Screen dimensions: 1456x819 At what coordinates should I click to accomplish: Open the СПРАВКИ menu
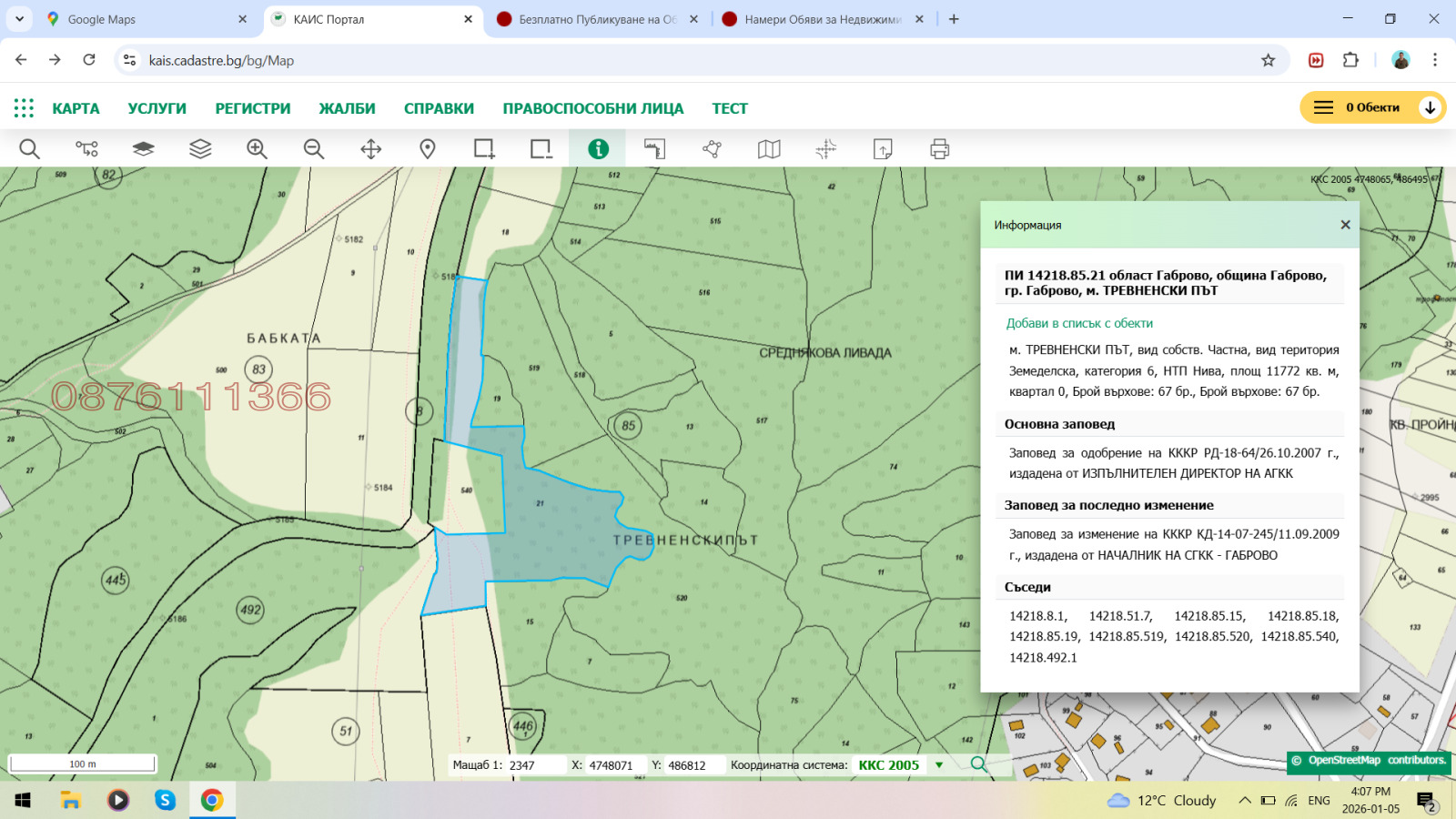(439, 107)
